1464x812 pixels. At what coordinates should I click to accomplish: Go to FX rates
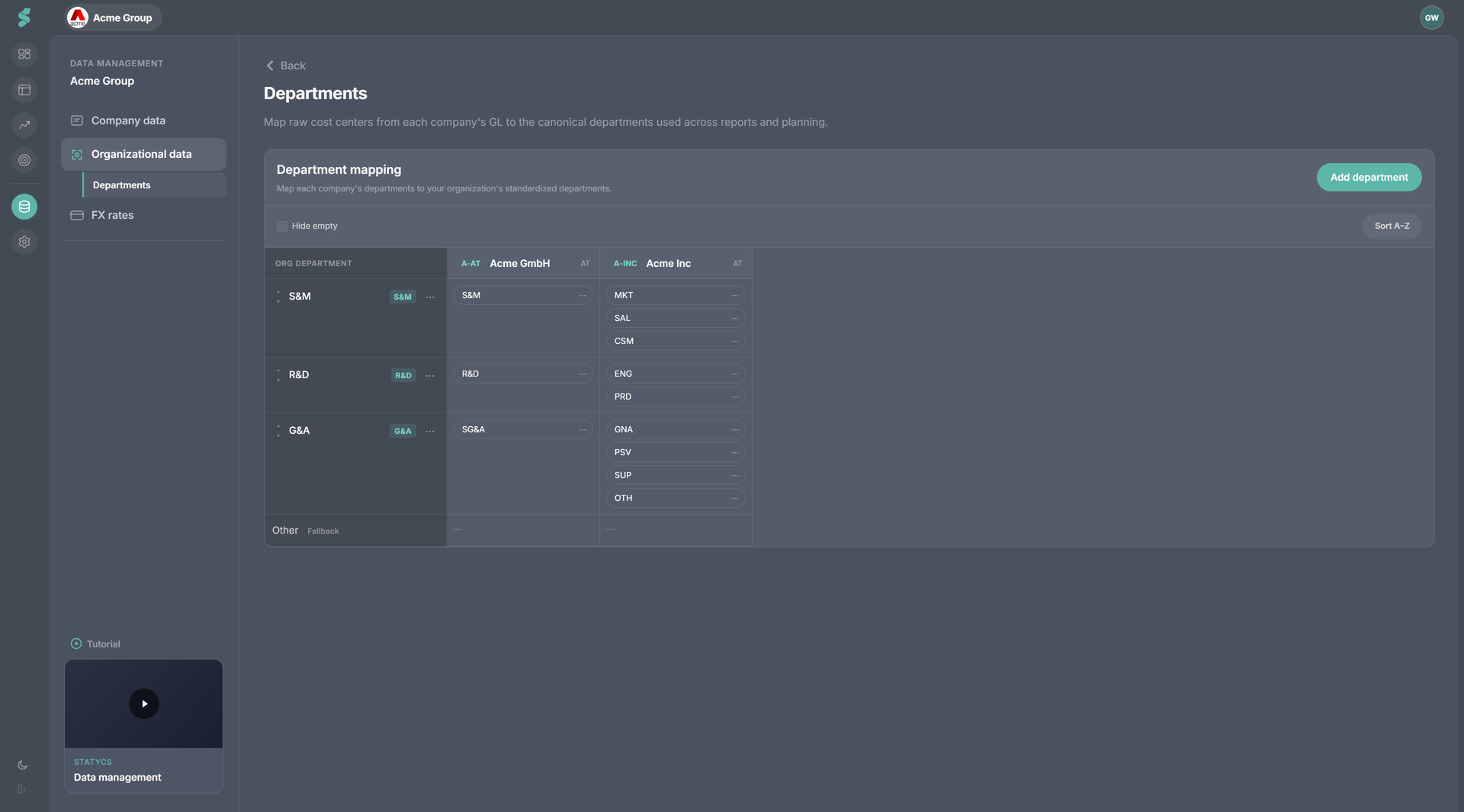[143, 215]
